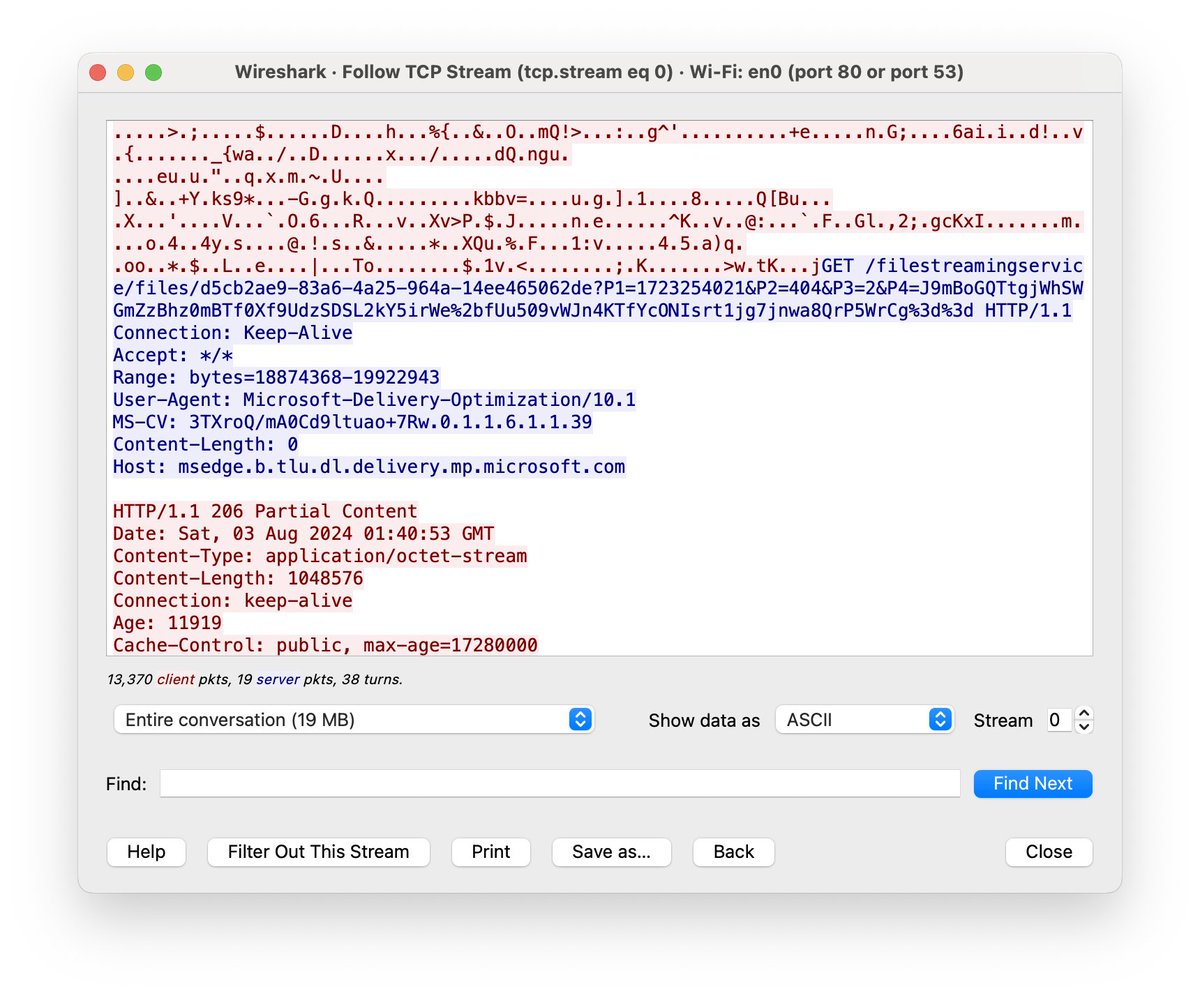Close the Follow TCP Stream dialog

(1049, 852)
